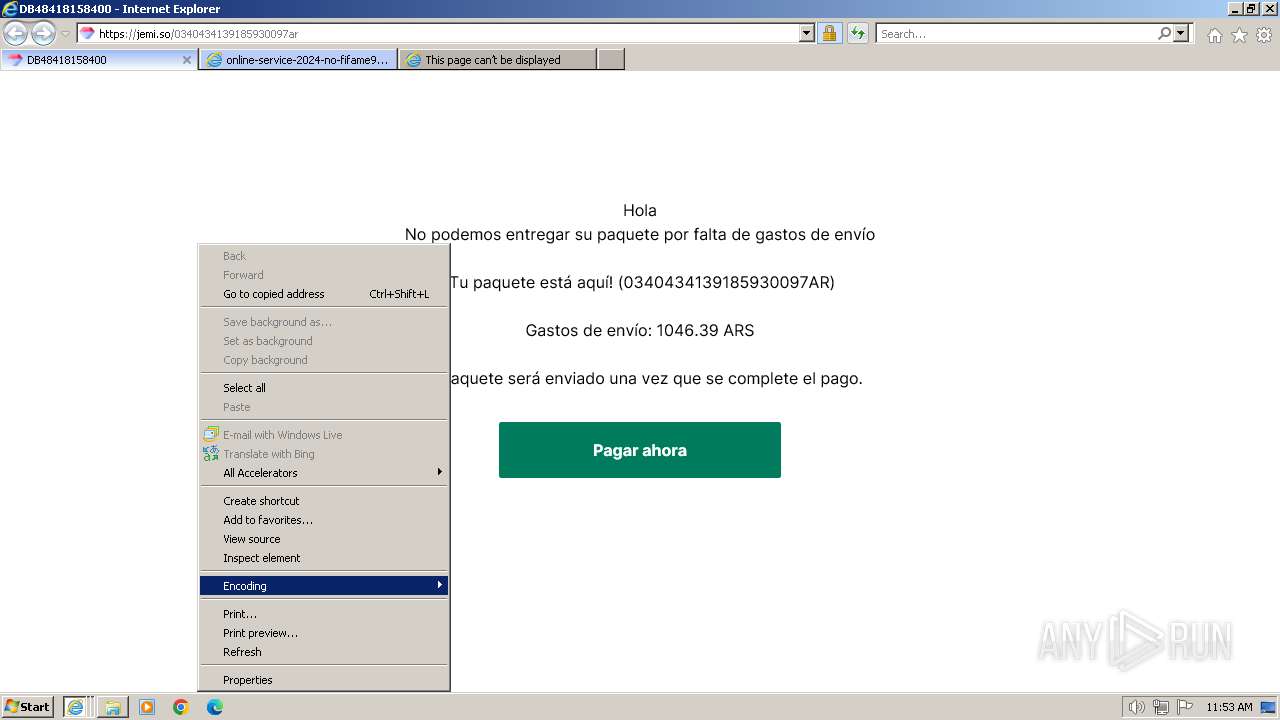
Task: Choose 'View source' in context menu
Action: coord(324,539)
